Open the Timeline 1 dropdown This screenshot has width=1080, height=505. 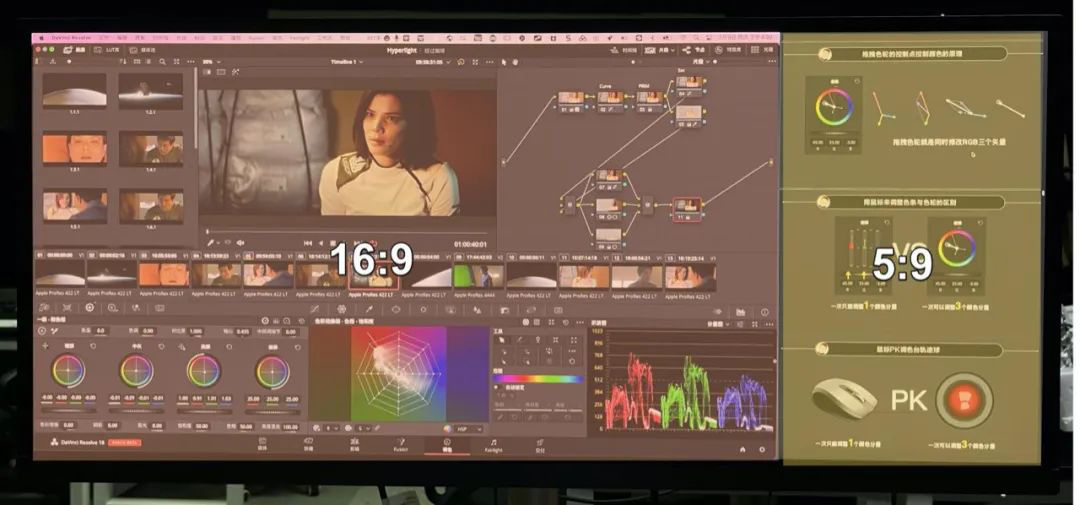pyautogui.click(x=347, y=61)
